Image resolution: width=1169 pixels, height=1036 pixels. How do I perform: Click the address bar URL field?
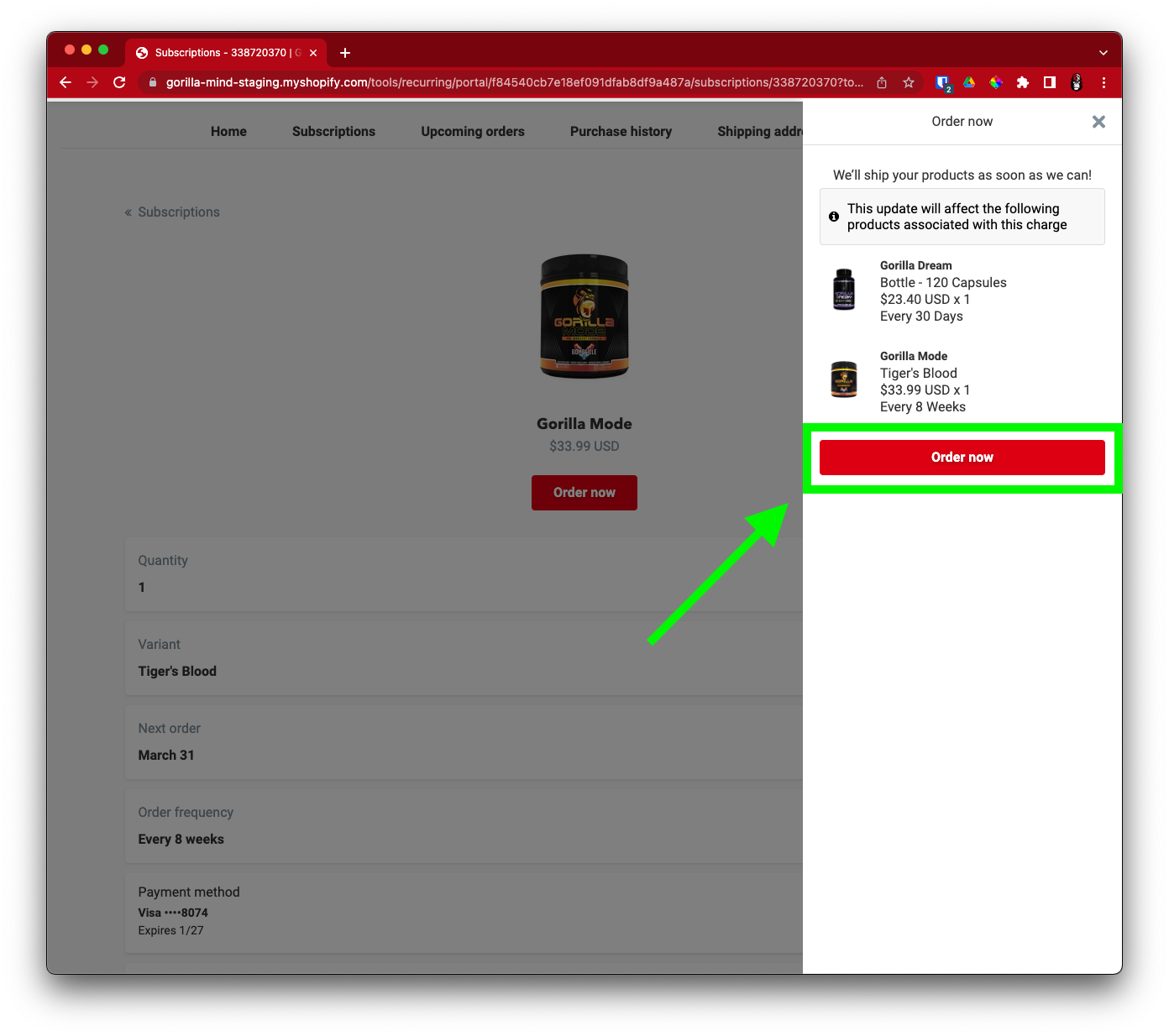coord(512,82)
